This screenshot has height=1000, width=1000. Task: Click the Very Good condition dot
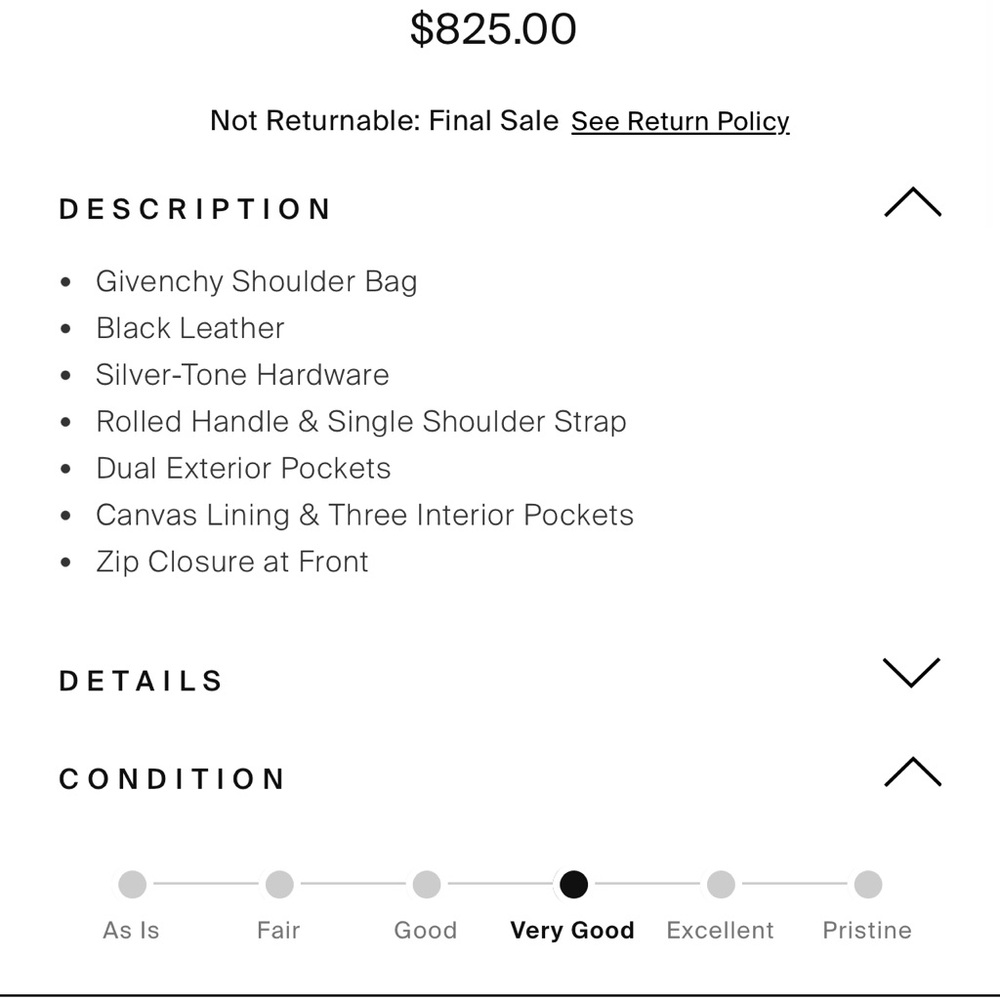pyautogui.click(x=573, y=884)
